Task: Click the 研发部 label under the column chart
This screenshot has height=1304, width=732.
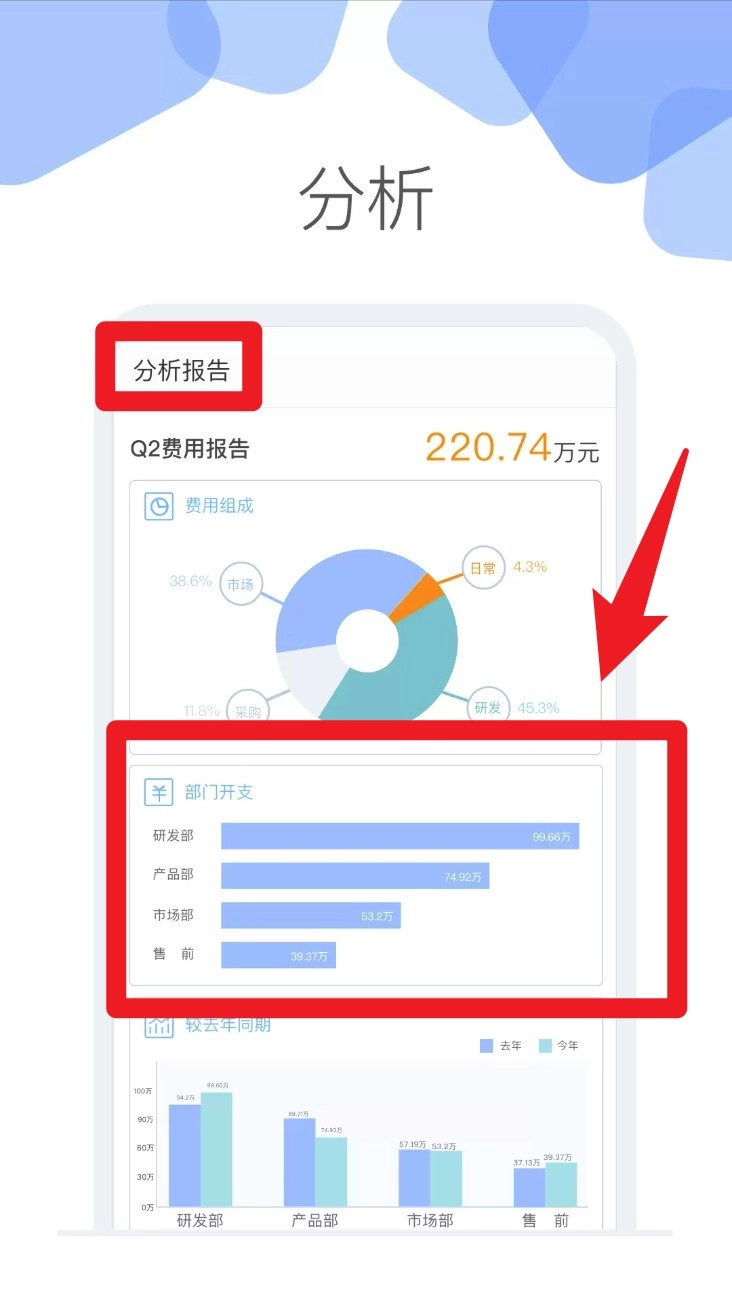Action: point(200,1221)
